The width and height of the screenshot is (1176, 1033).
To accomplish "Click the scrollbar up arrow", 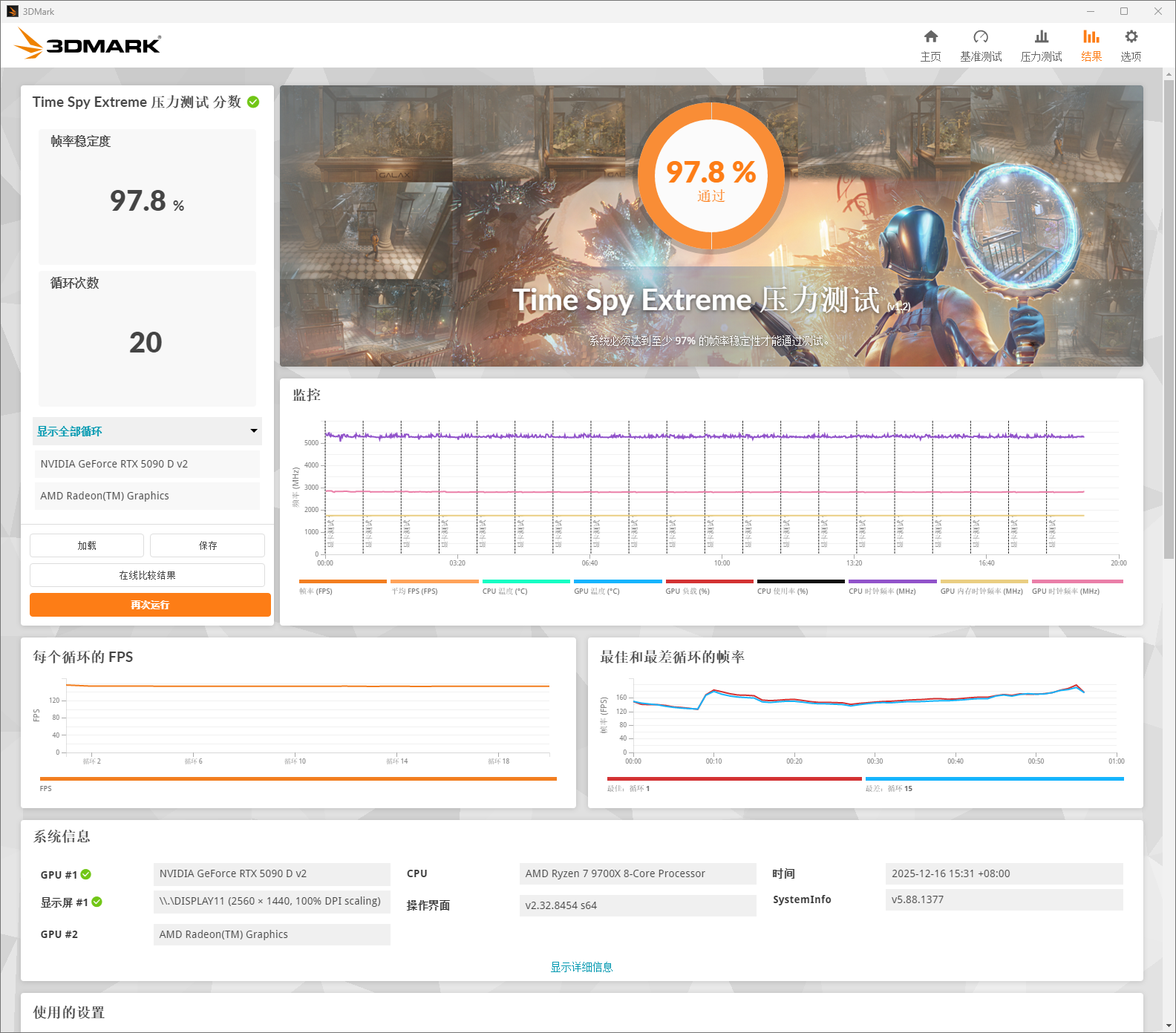I will coord(1169,74).
